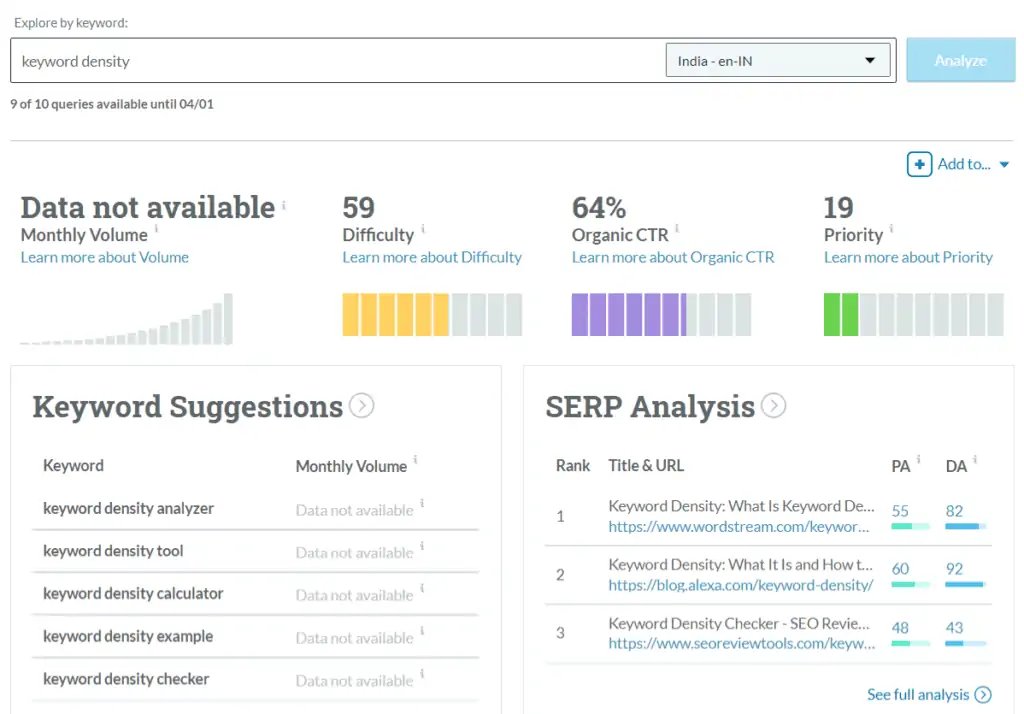
Task: Click the info icon on the PA column header
Action: 916,460
